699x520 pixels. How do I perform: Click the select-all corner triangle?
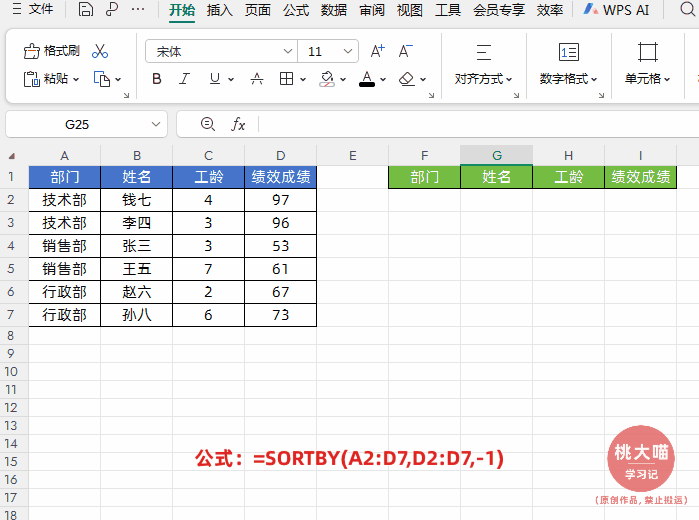12,156
